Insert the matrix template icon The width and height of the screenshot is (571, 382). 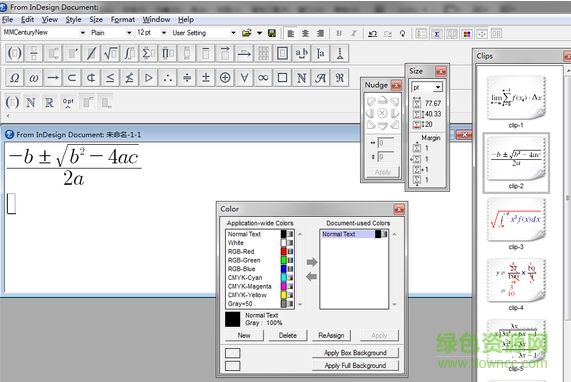[263, 54]
